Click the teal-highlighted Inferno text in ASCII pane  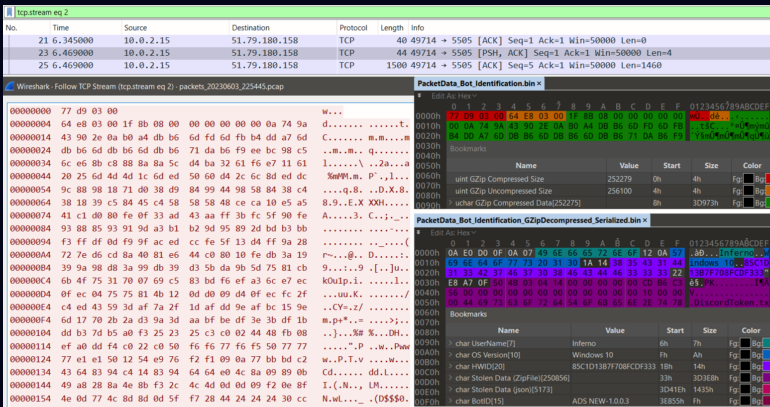[x=737, y=253]
